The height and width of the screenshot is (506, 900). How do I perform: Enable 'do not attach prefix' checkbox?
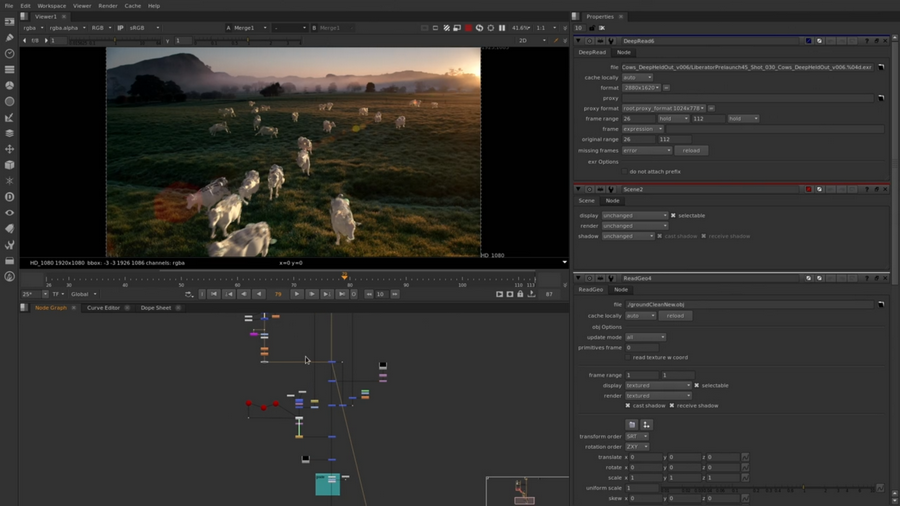point(625,172)
